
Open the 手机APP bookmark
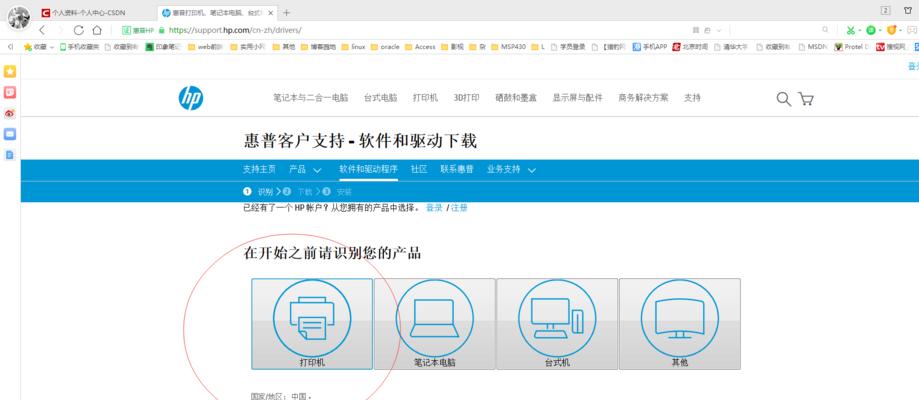click(650, 47)
